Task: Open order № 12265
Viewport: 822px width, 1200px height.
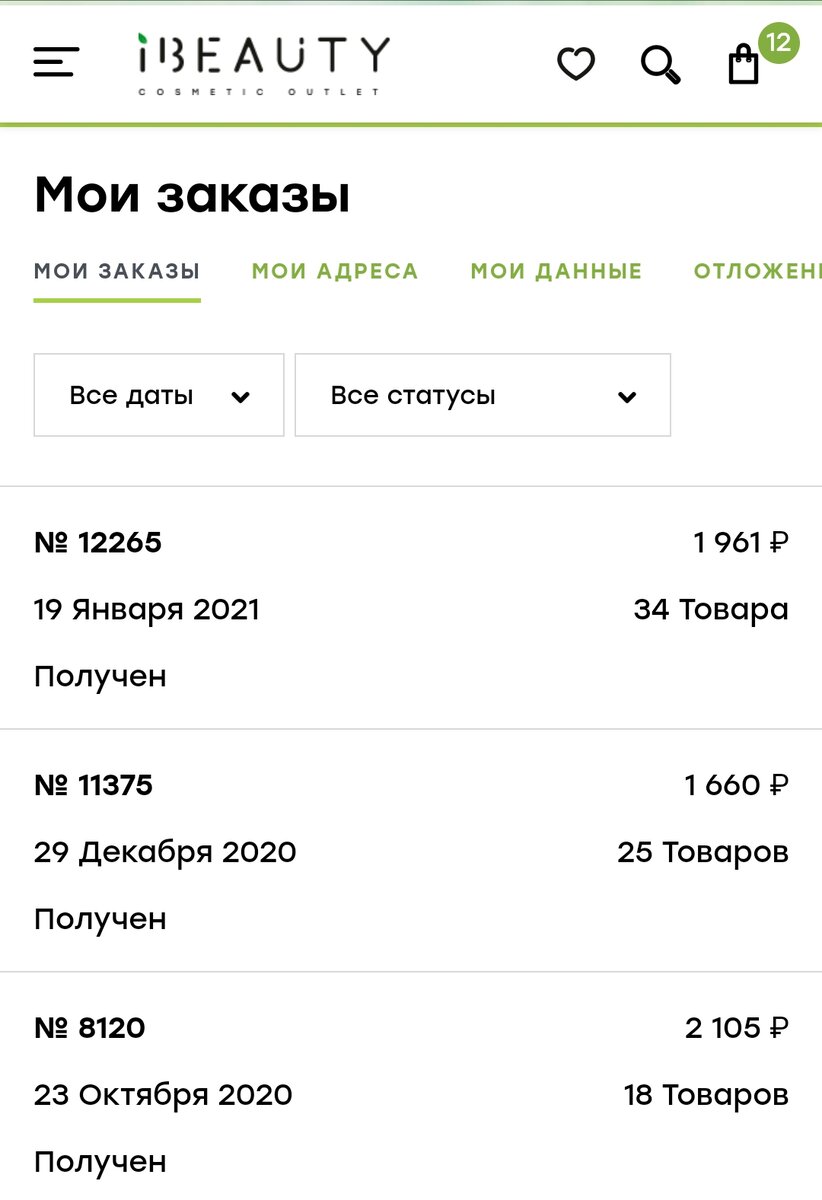Action: (411, 608)
